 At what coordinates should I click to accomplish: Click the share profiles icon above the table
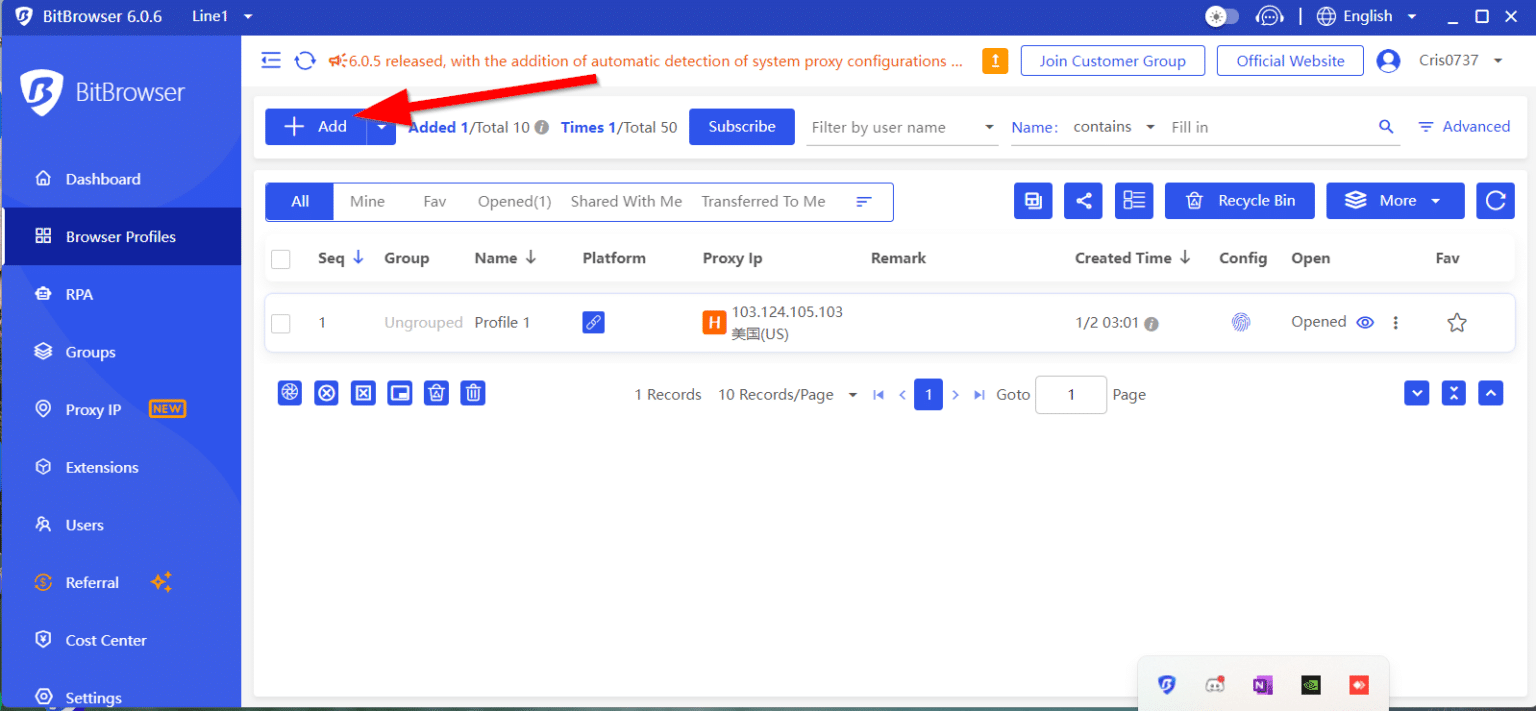[1083, 201]
